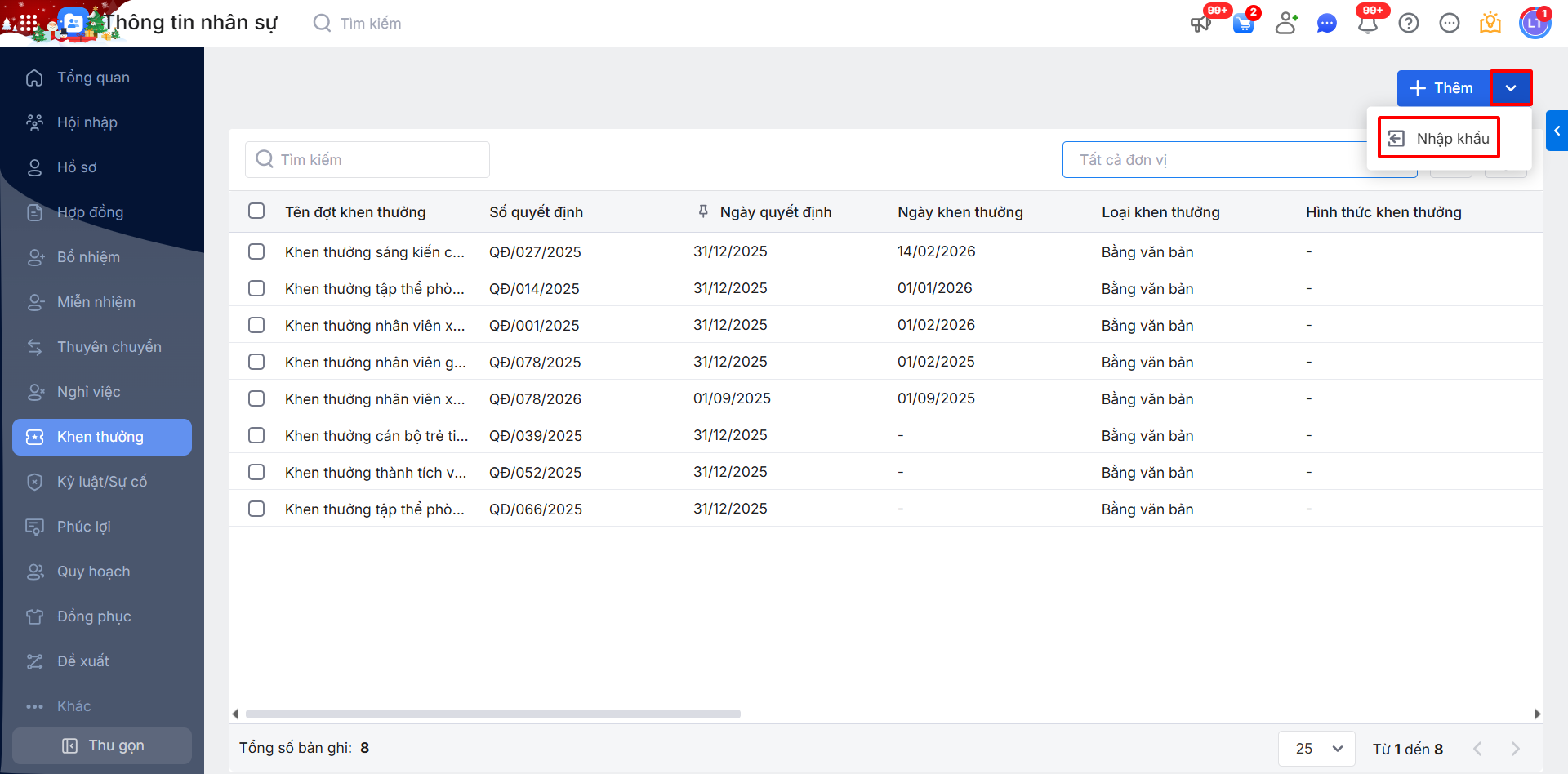
Task: Click the help question mark icon
Action: tap(1409, 24)
